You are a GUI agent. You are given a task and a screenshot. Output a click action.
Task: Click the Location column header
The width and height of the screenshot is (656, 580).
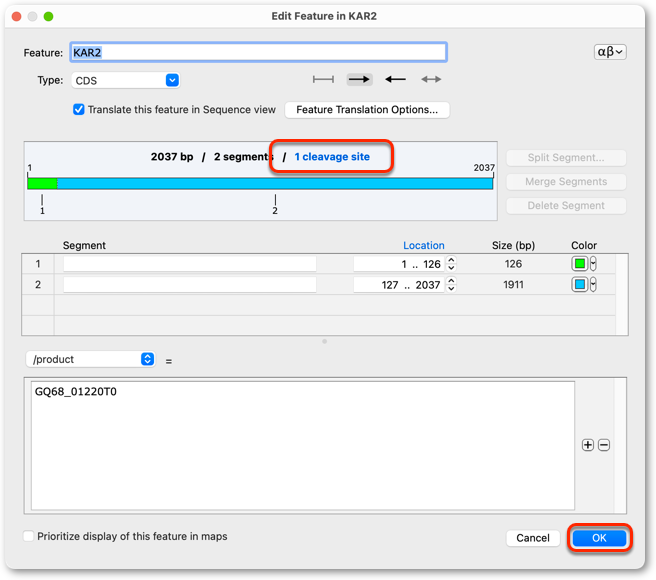(x=423, y=245)
